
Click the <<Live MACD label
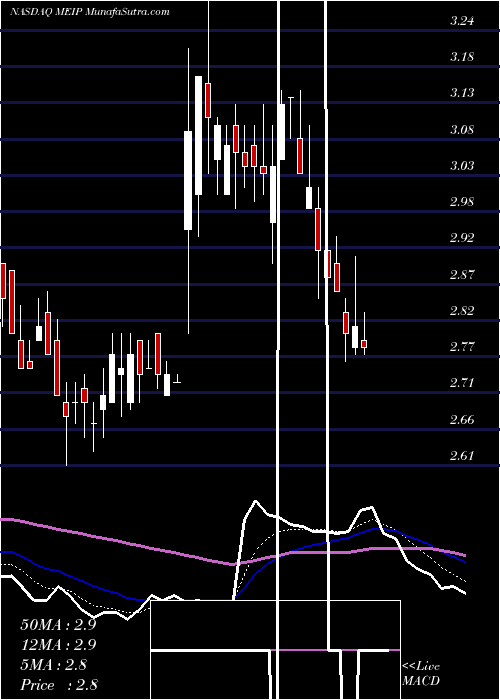tap(421, 673)
